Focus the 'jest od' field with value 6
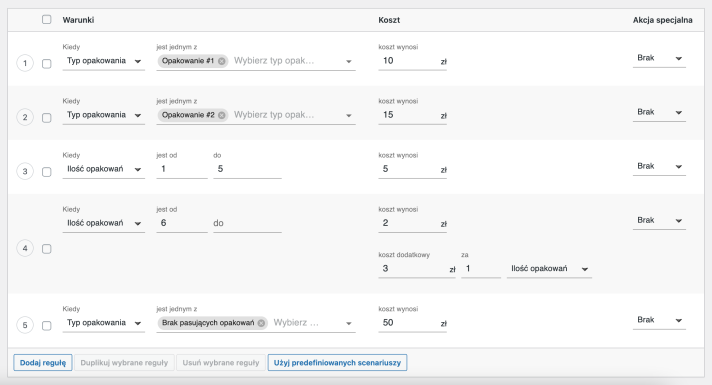 tap(182, 223)
